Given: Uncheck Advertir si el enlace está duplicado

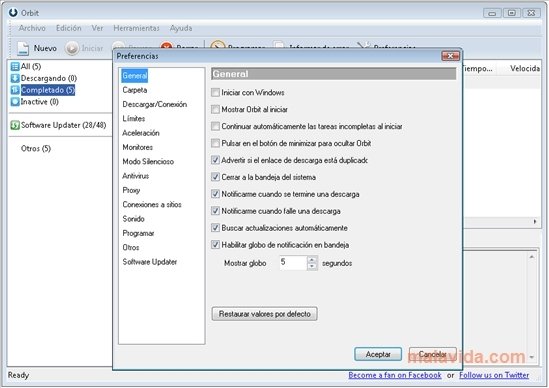Looking at the screenshot, I should 215,160.
